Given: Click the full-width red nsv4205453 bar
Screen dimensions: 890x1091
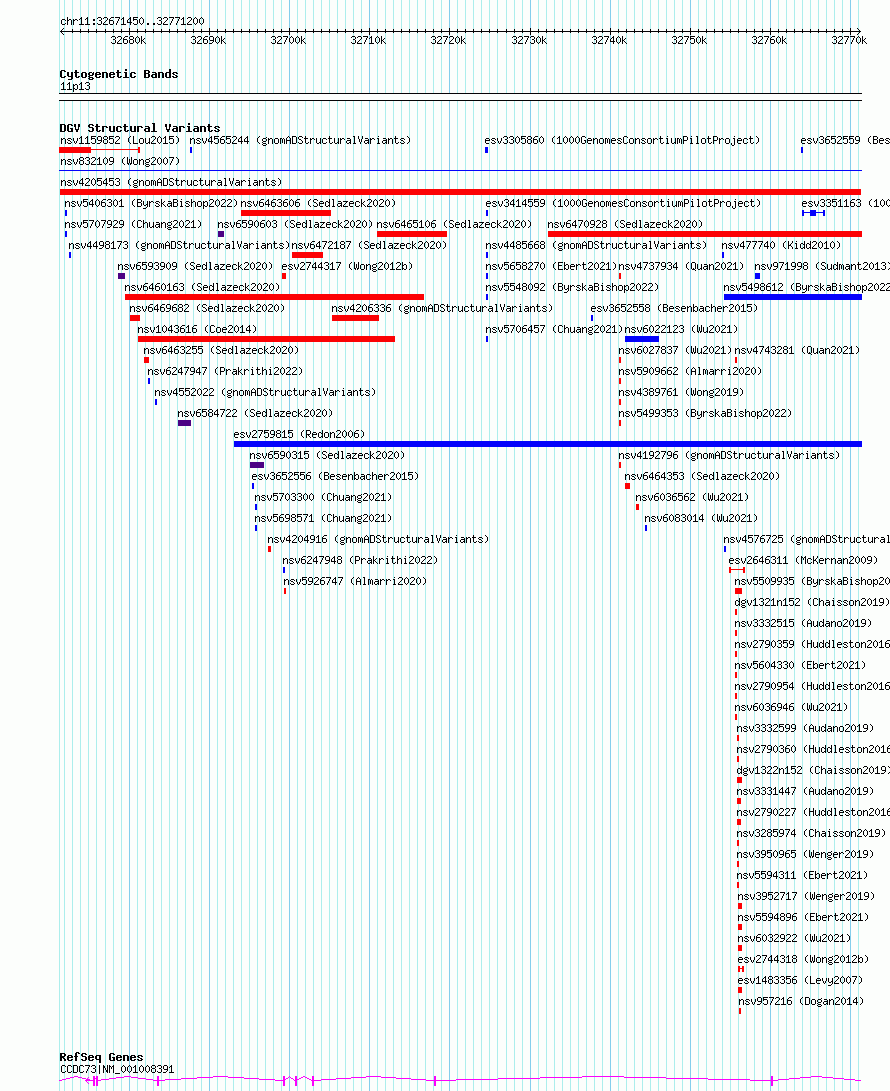Looking at the screenshot, I should point(461,191).
